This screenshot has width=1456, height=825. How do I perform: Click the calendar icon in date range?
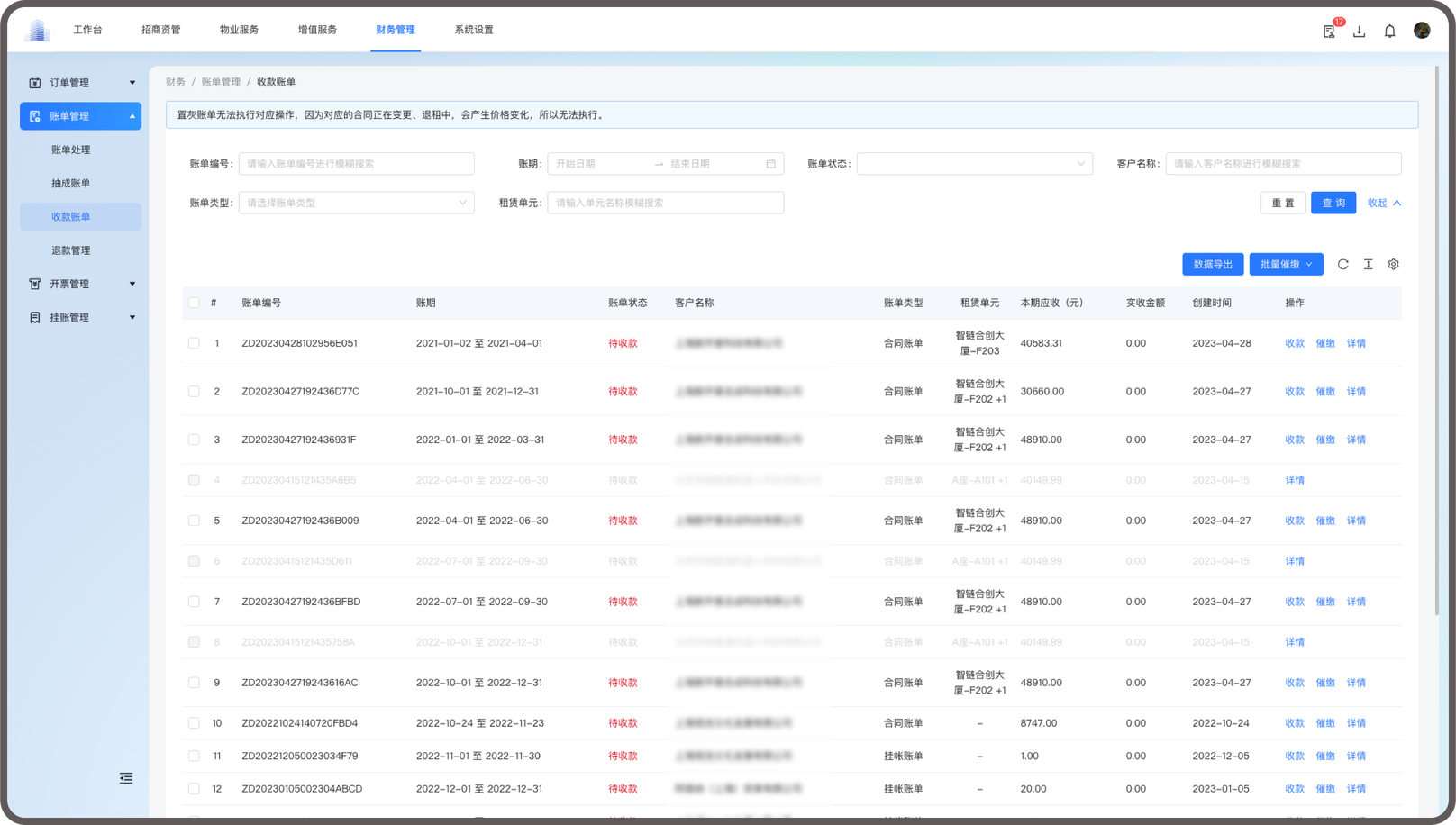coord(770,164)
